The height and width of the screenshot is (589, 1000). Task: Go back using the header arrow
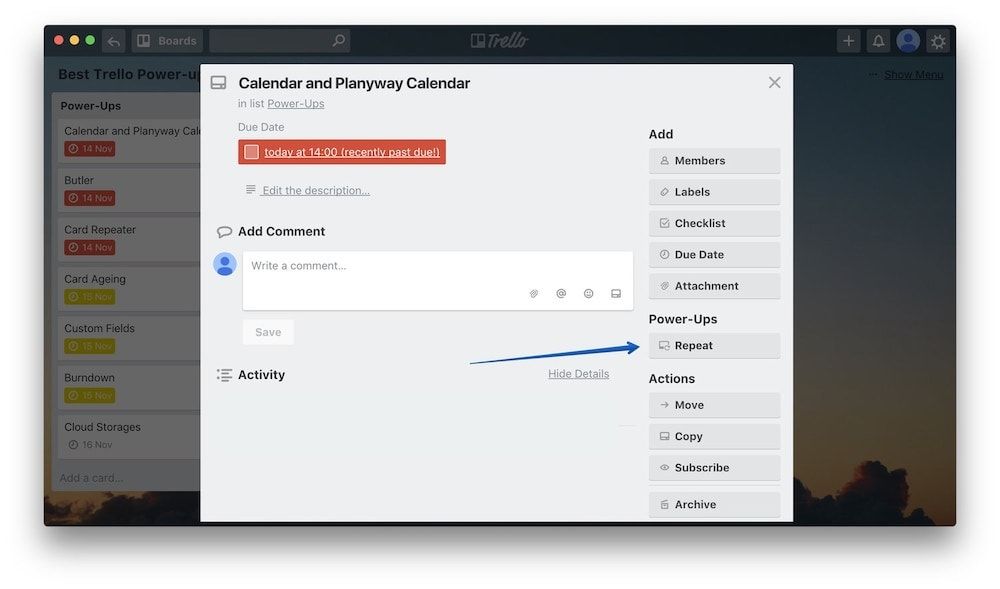click(113, 41)
